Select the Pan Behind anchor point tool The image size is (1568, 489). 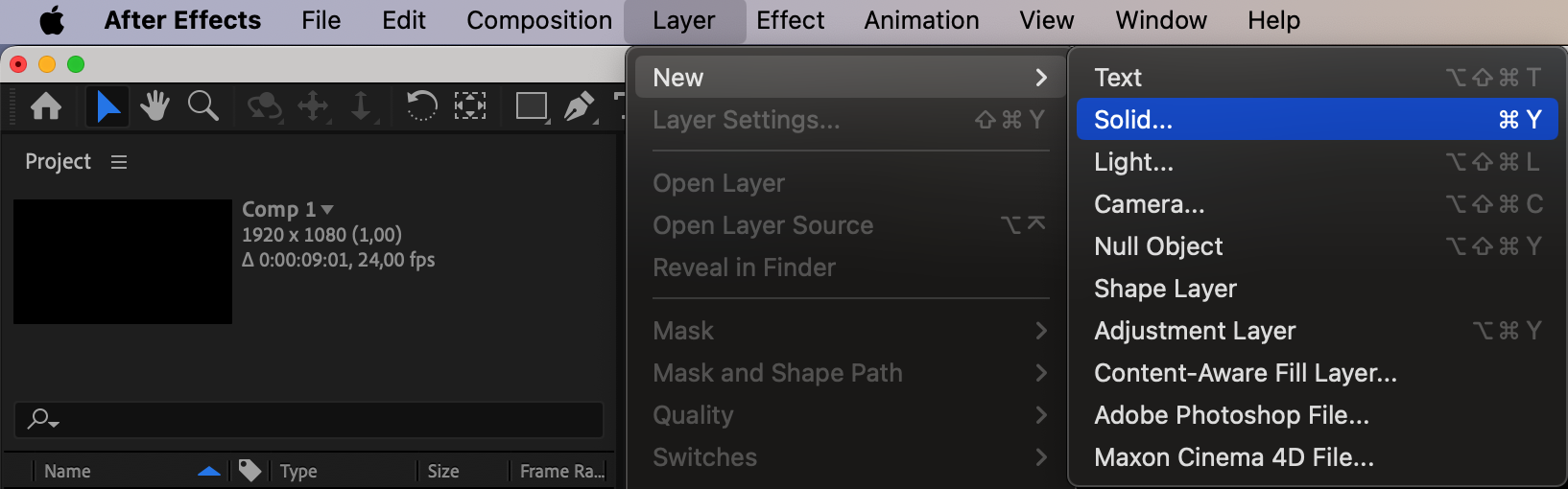[469, 105]
